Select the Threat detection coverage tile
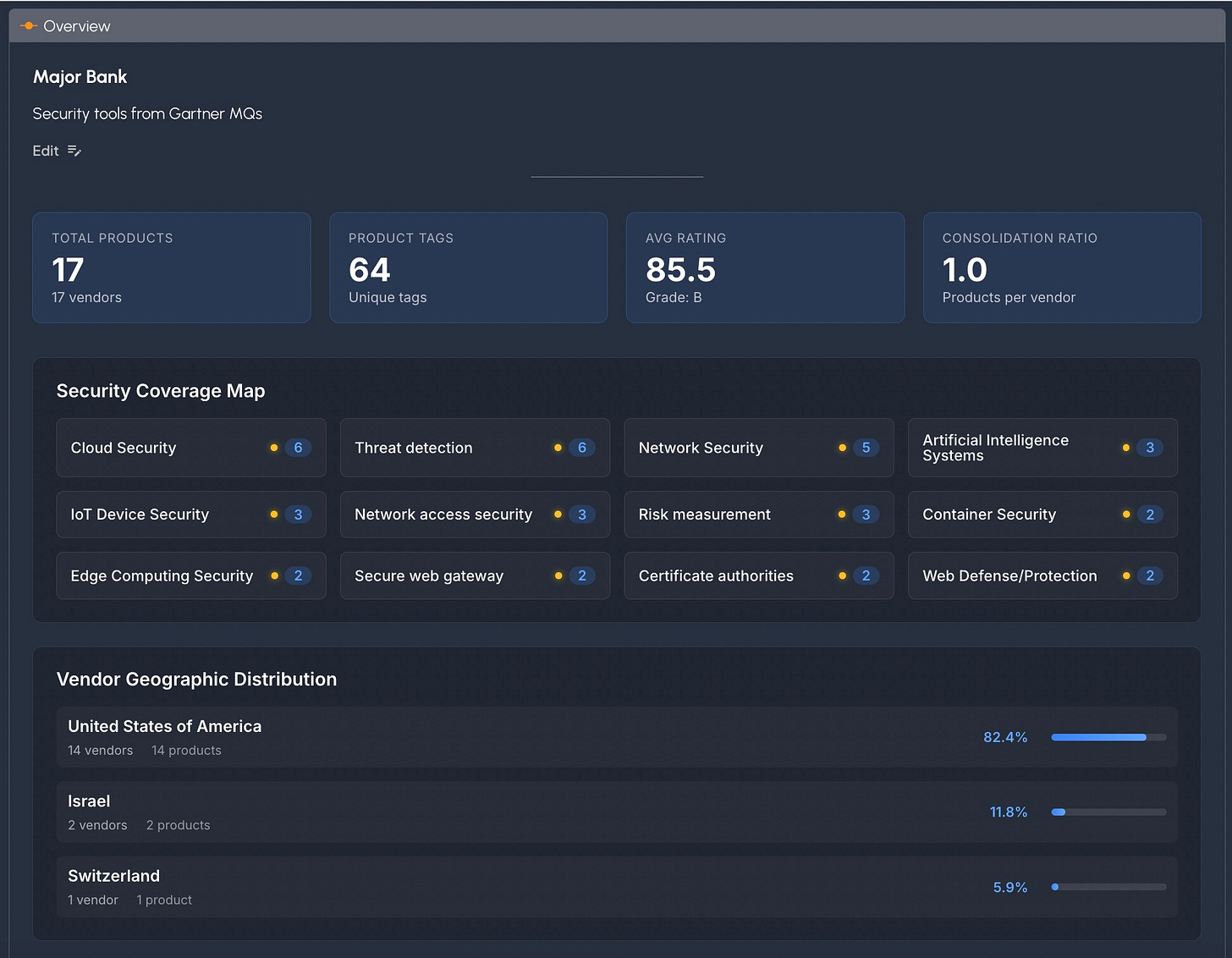 pyautogui.click(x=474, y=448)
